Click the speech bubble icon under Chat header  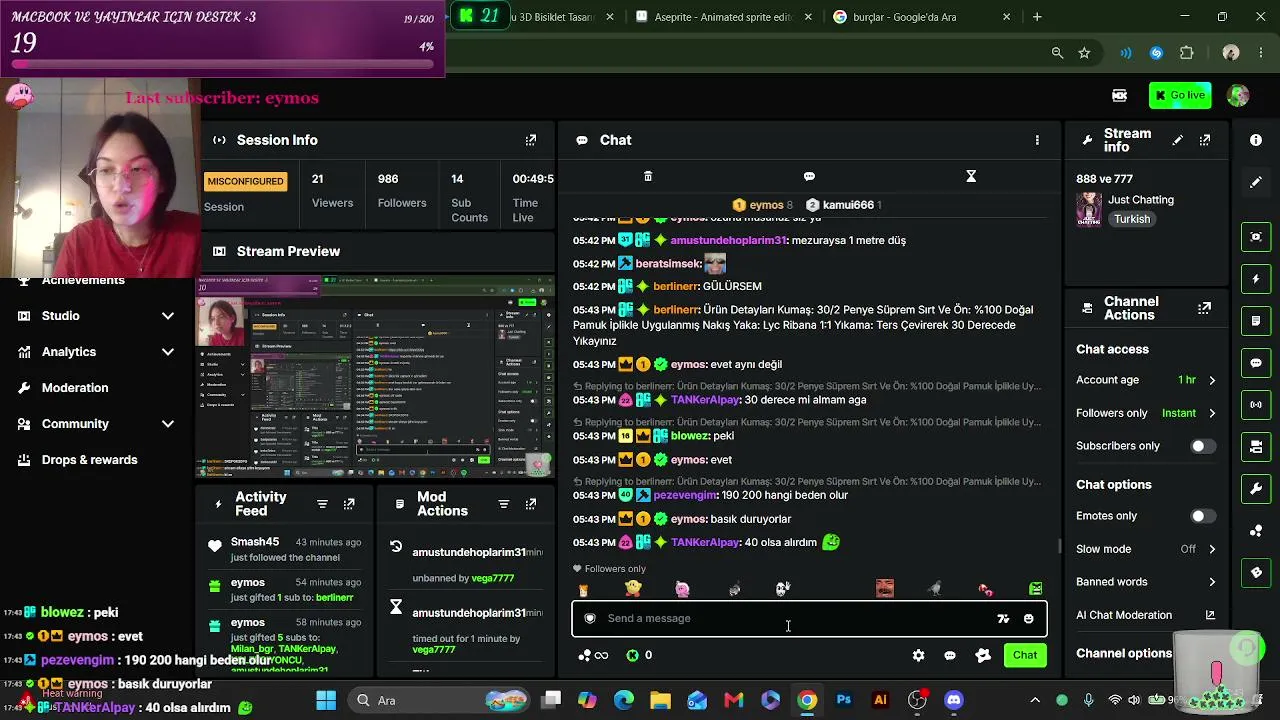coord(809,176)
